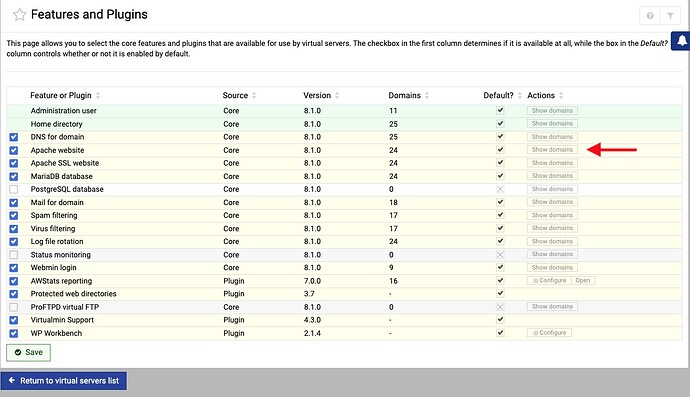Screen dimensions: 690x397
Task: Toggle default checkbox for Administration user
Action: tap(500, 110)
